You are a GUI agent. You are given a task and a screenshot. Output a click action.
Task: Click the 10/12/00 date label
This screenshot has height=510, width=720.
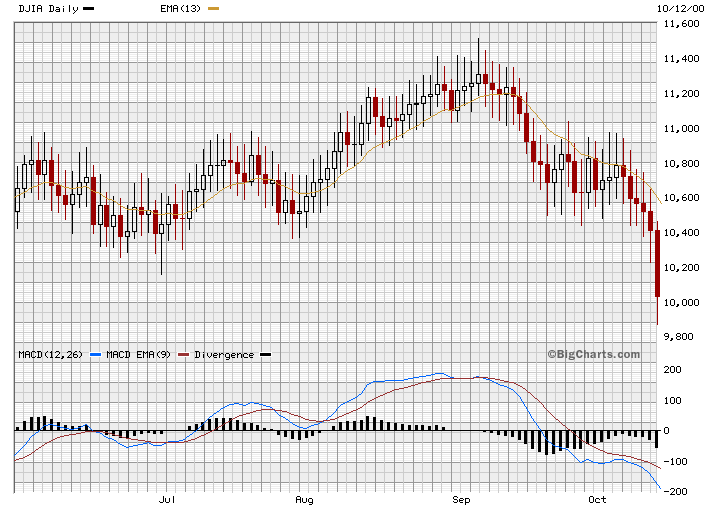[x=677, y=8]
